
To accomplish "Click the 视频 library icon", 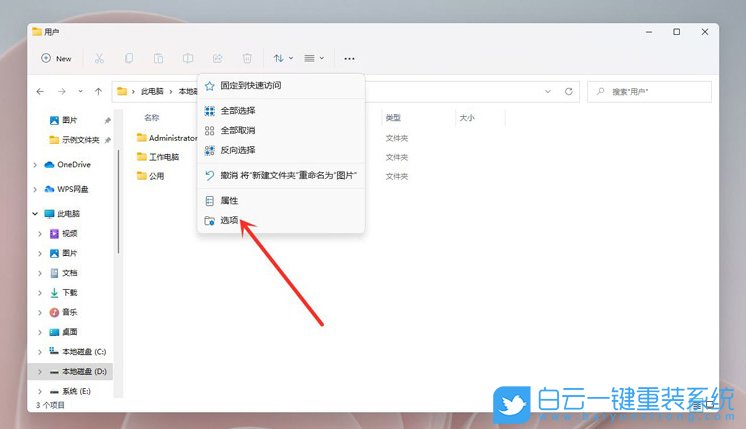I will click(54, 234).
